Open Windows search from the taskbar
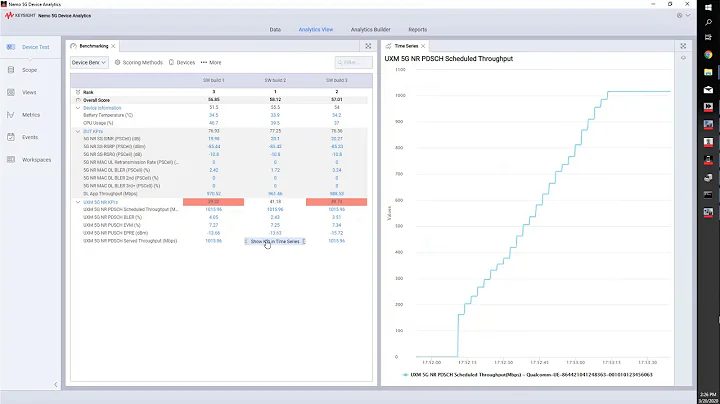 [x=708, y=22]
